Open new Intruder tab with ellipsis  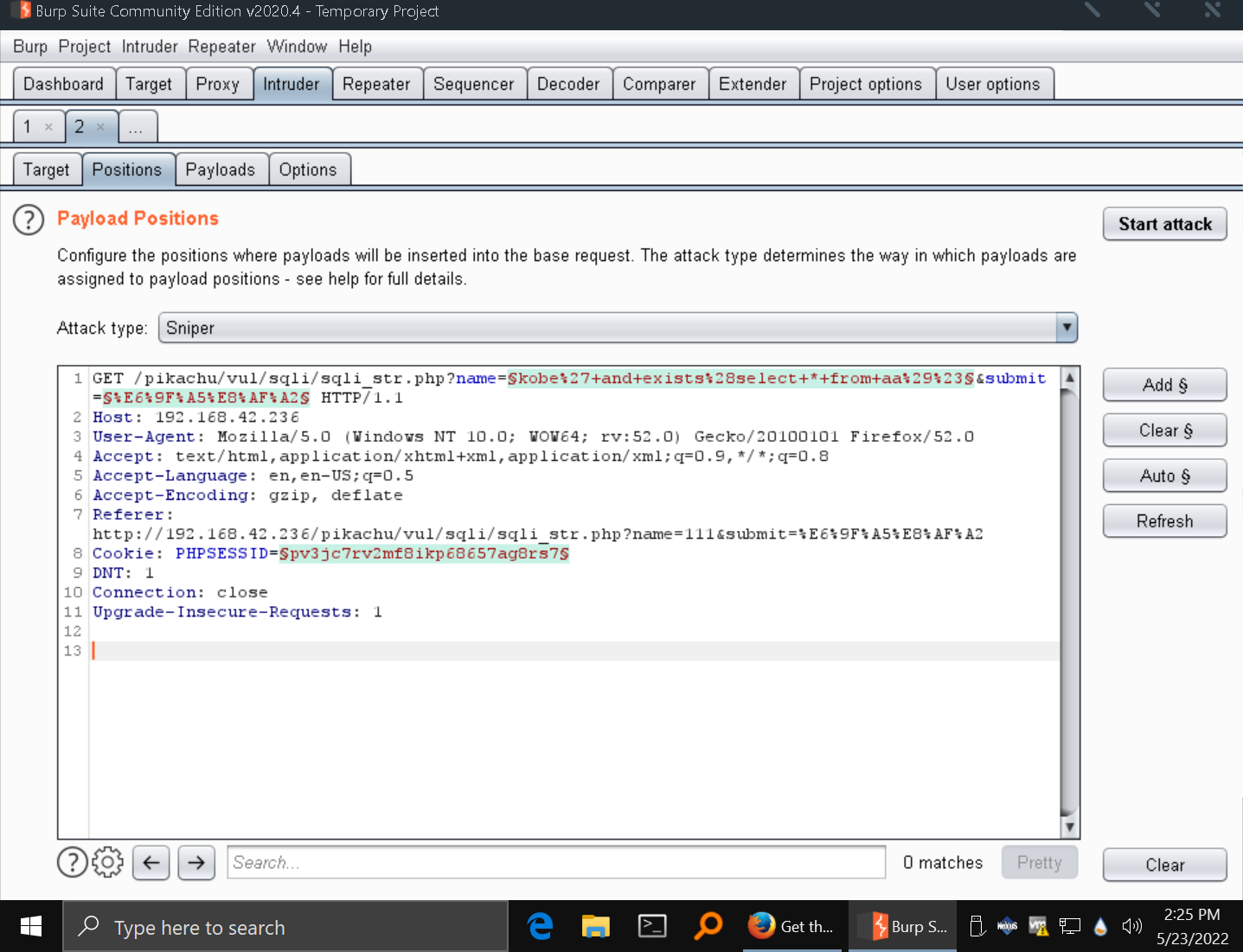(137, 127)
